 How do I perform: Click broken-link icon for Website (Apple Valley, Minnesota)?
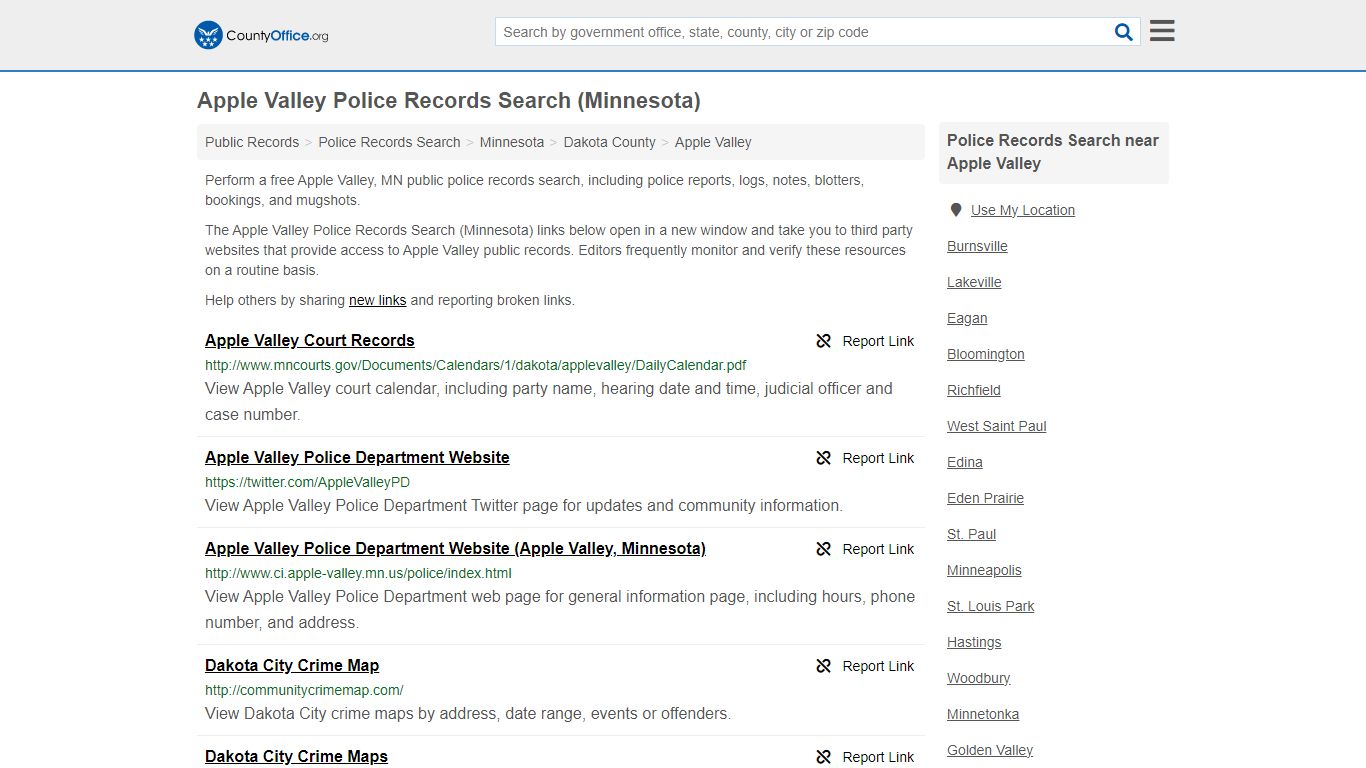pos(824,549)
